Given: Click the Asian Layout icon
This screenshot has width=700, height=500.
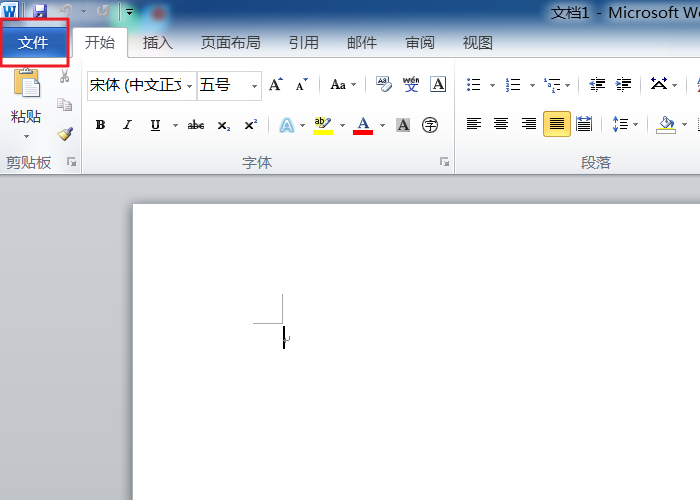Looking at the screenshot, I should tap(659, 84).
